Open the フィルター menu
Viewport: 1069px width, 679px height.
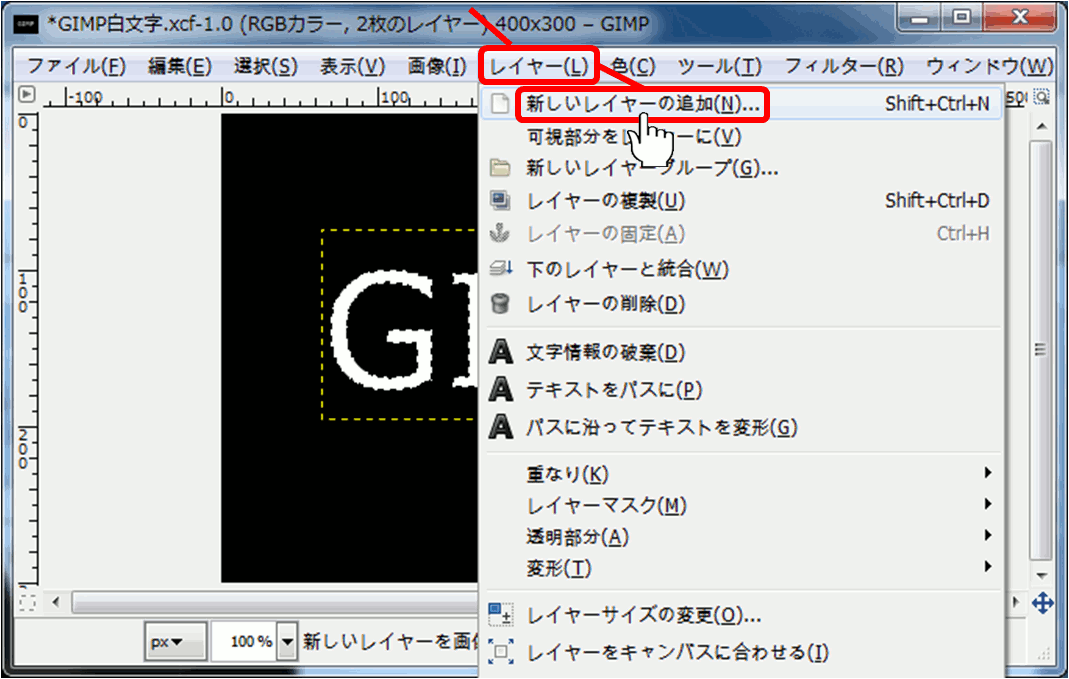tap(843, 67)
